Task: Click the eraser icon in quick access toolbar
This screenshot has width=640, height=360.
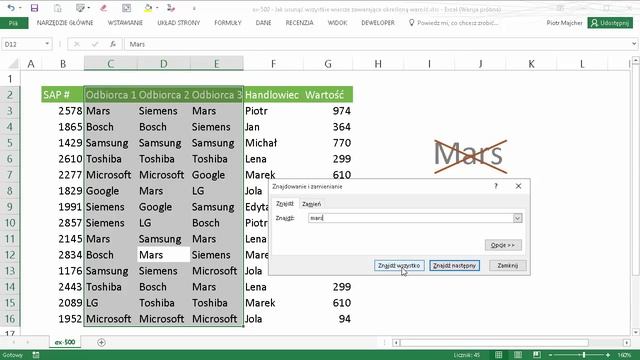Action: click(x=104, y=8)
